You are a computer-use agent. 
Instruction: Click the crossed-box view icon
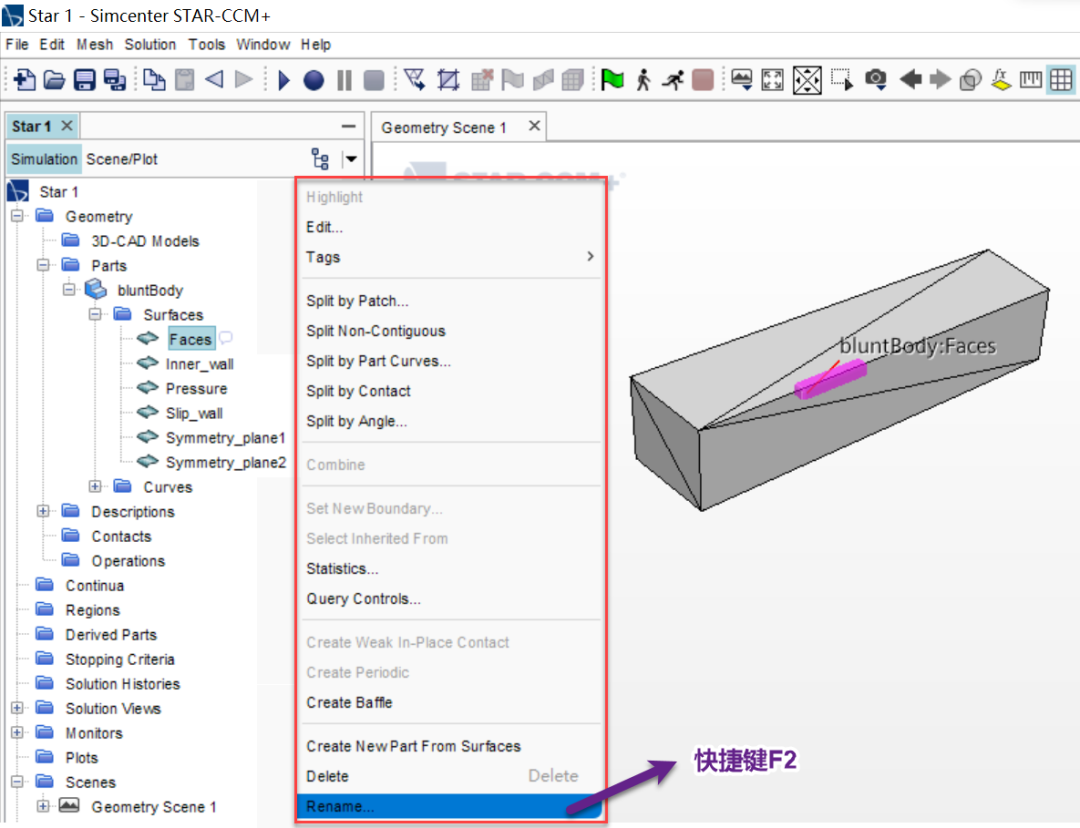coord(807,80)
